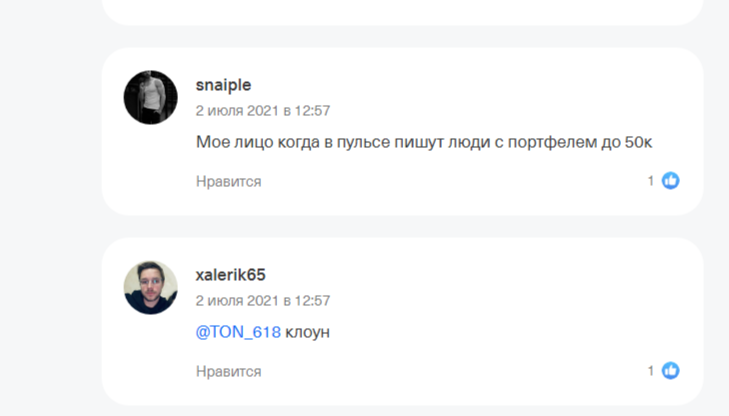Click like count on xalerik65's comment
This screenshot has height=416, width=729.
click(x=651, y=371)
